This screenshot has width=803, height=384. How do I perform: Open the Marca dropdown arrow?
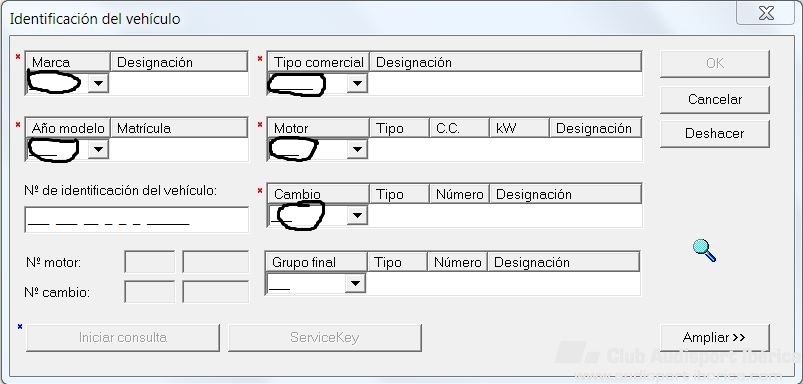[x=98, y=83]
